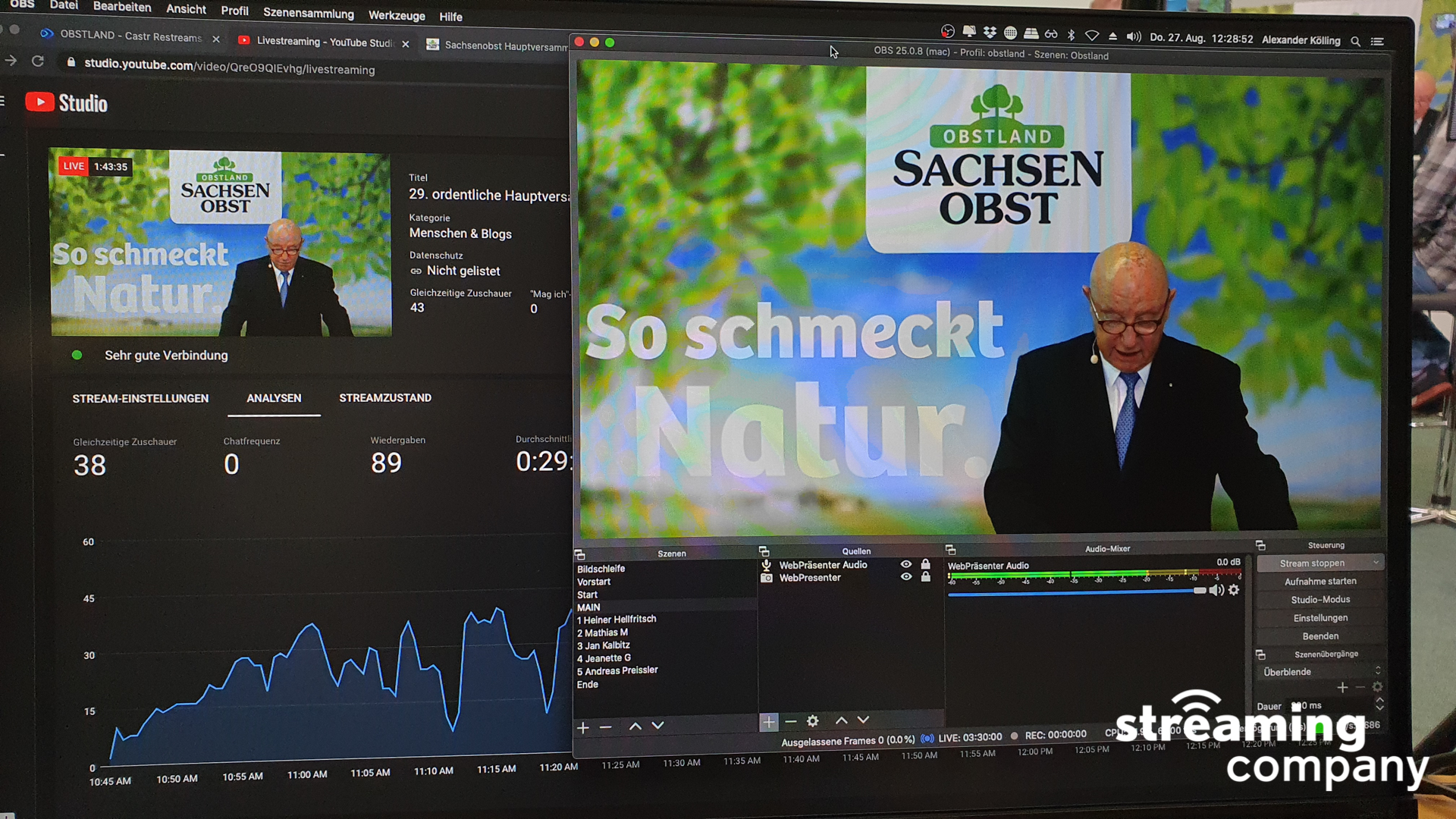The width and height of the screenshot is (1456, 819).
Task: Remove selected scene with the minus icon
Action: click(605, 727)
